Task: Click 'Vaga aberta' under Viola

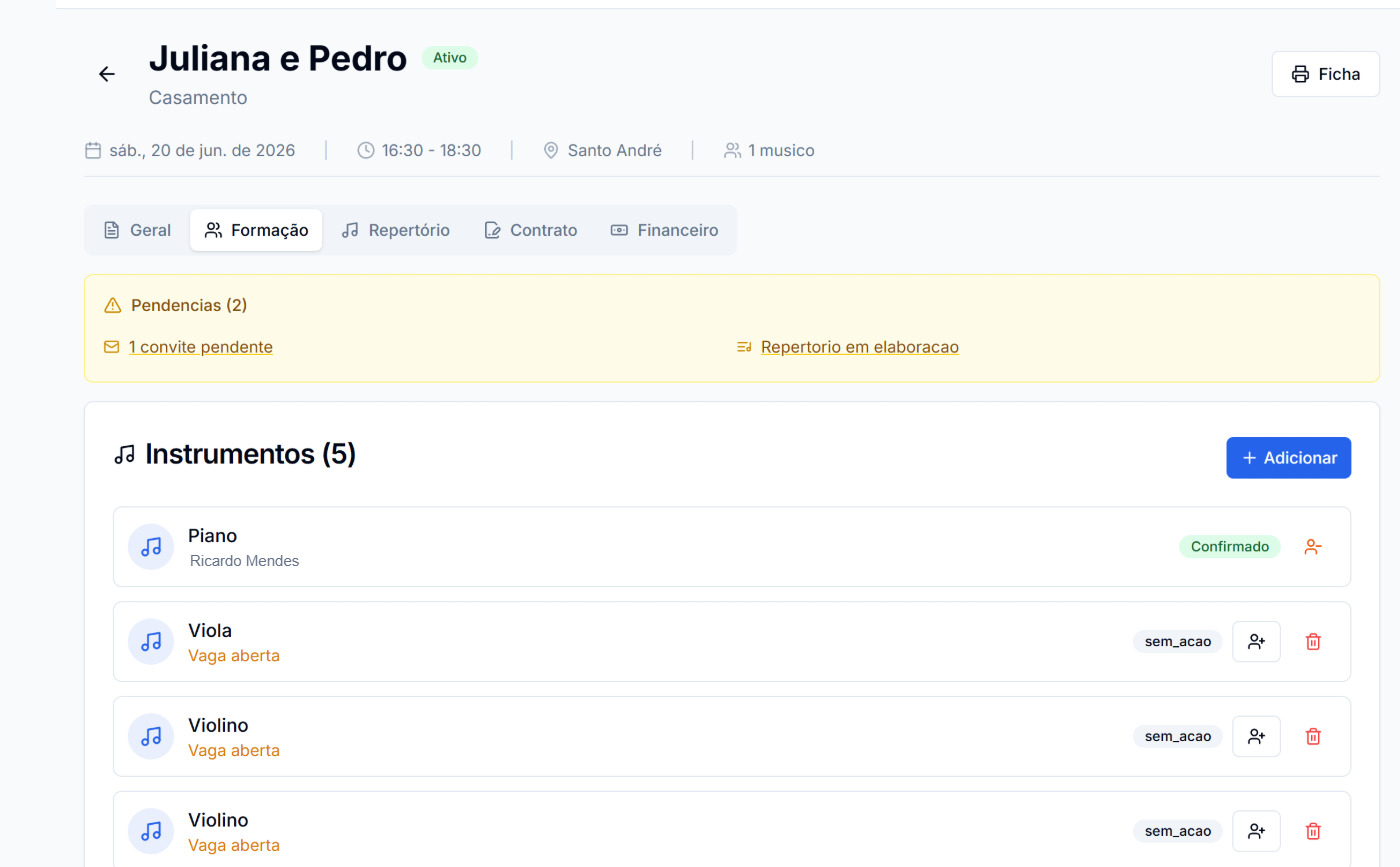Action: (234, 656)
